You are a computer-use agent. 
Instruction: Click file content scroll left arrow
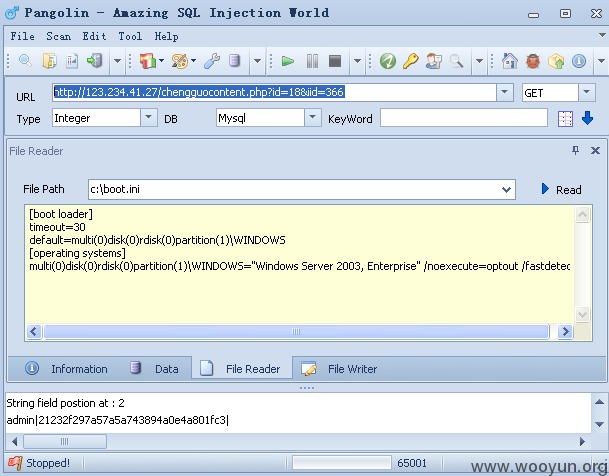click(34, 332)
